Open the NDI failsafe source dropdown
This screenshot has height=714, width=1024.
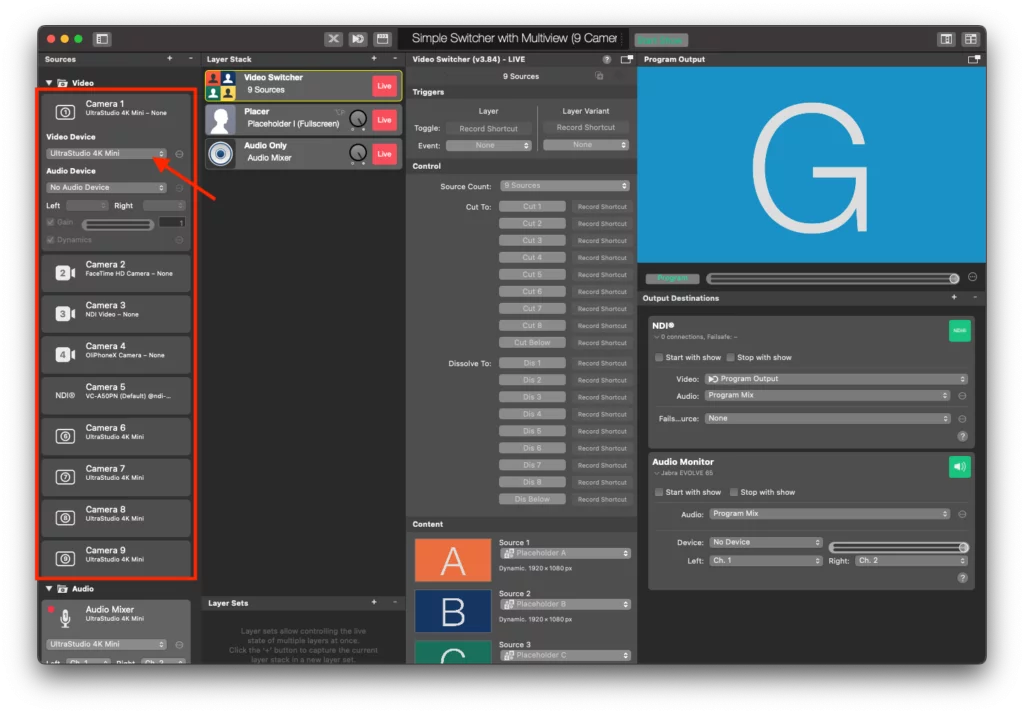click(827, 418)
